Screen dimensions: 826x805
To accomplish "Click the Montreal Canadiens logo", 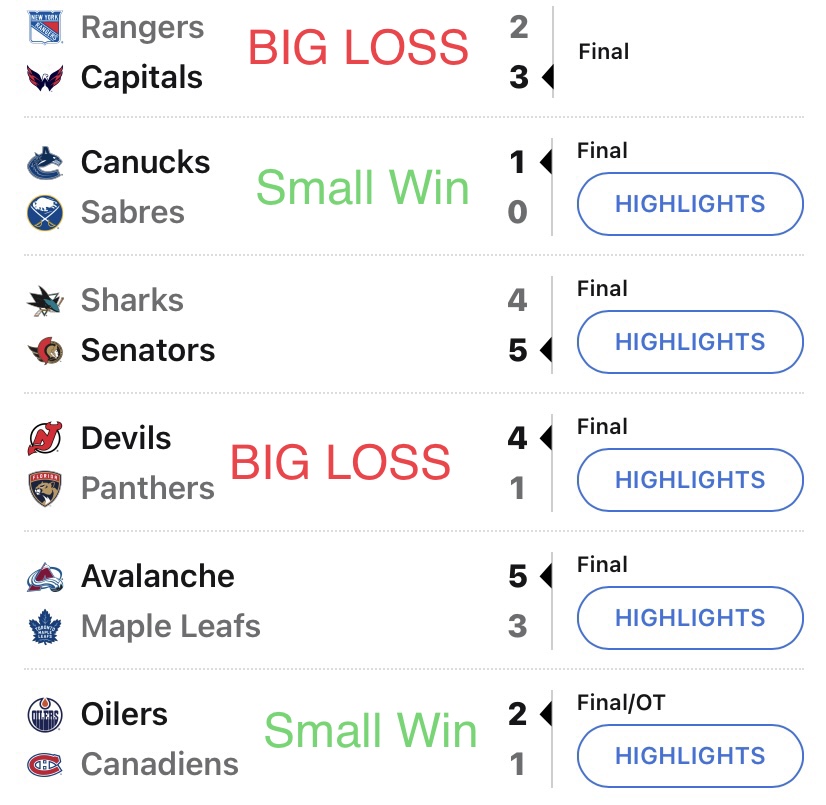I will tap(45, 765).
